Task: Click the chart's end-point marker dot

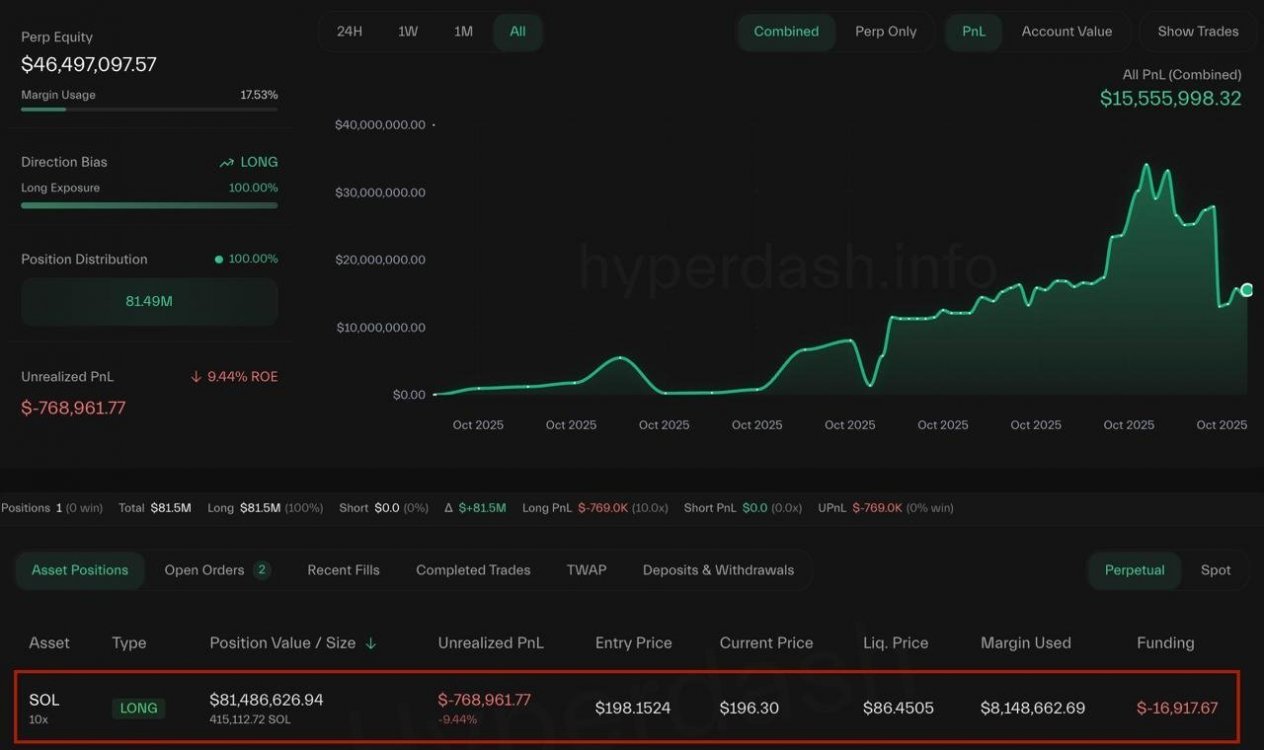Action: [x=1246, y=290]
